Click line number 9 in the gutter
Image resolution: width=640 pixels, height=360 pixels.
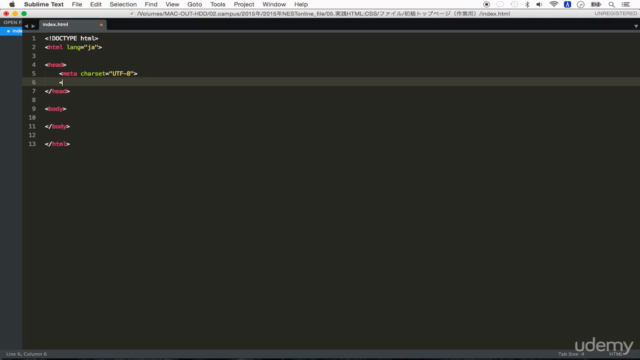(x=34, y=109)
